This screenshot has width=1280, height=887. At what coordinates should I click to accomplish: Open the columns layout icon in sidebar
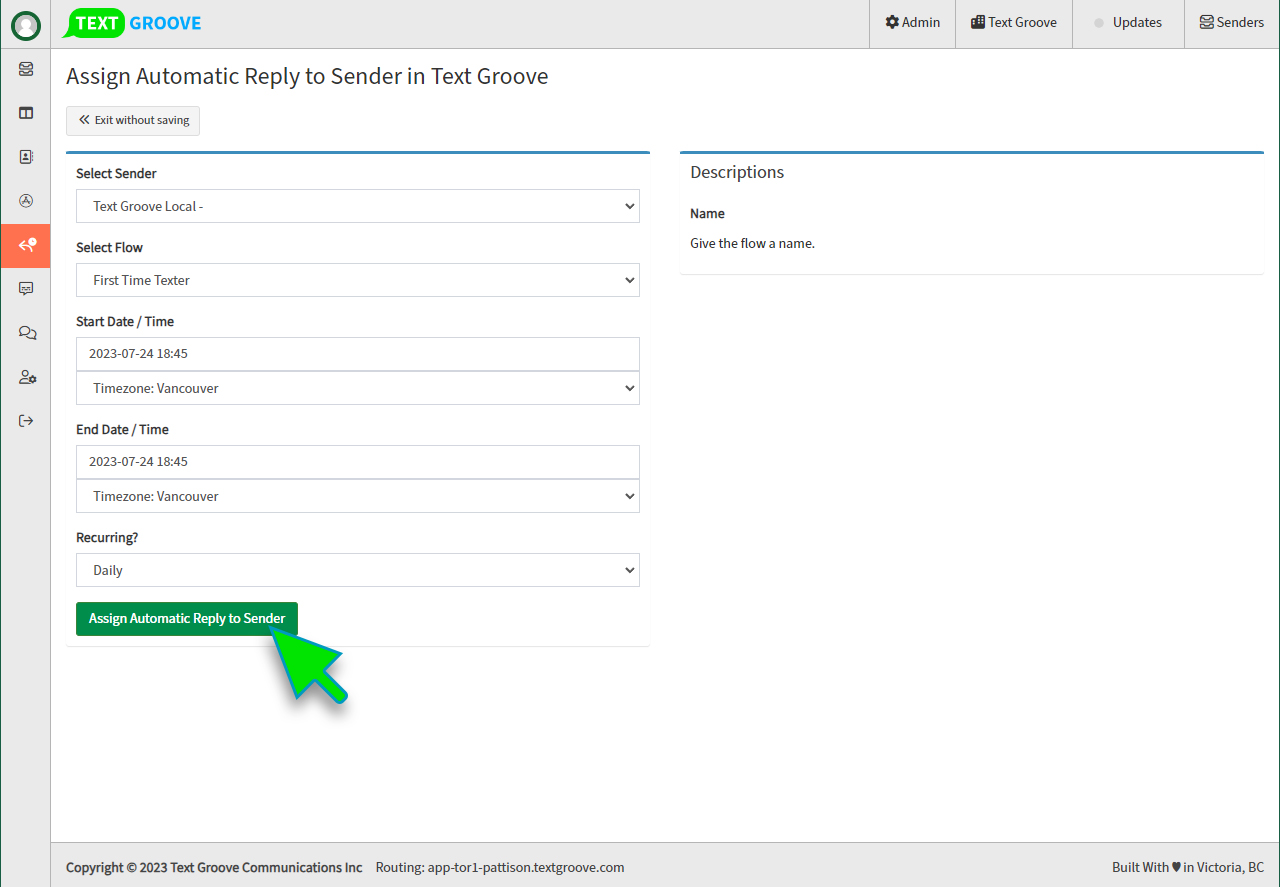[x=26, y=113]
